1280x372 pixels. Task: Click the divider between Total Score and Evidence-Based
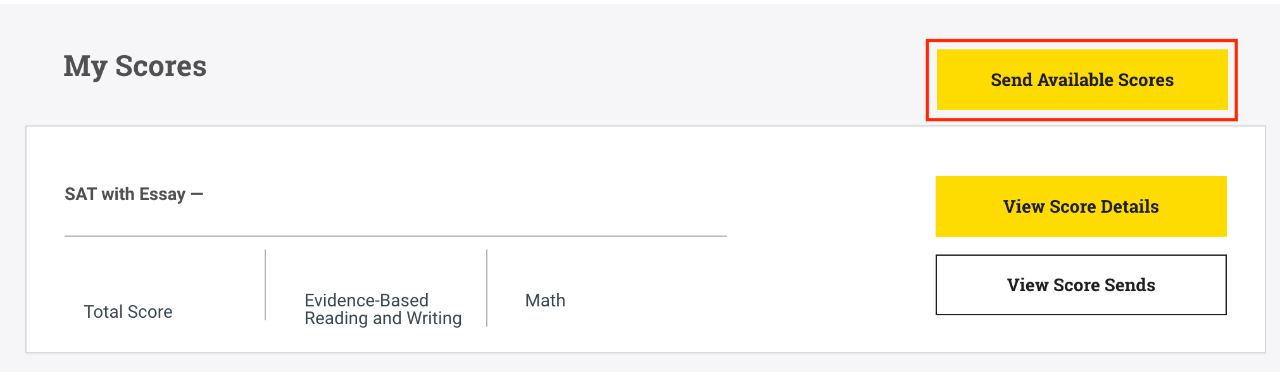pyautogui.click(x=265, y=285)
